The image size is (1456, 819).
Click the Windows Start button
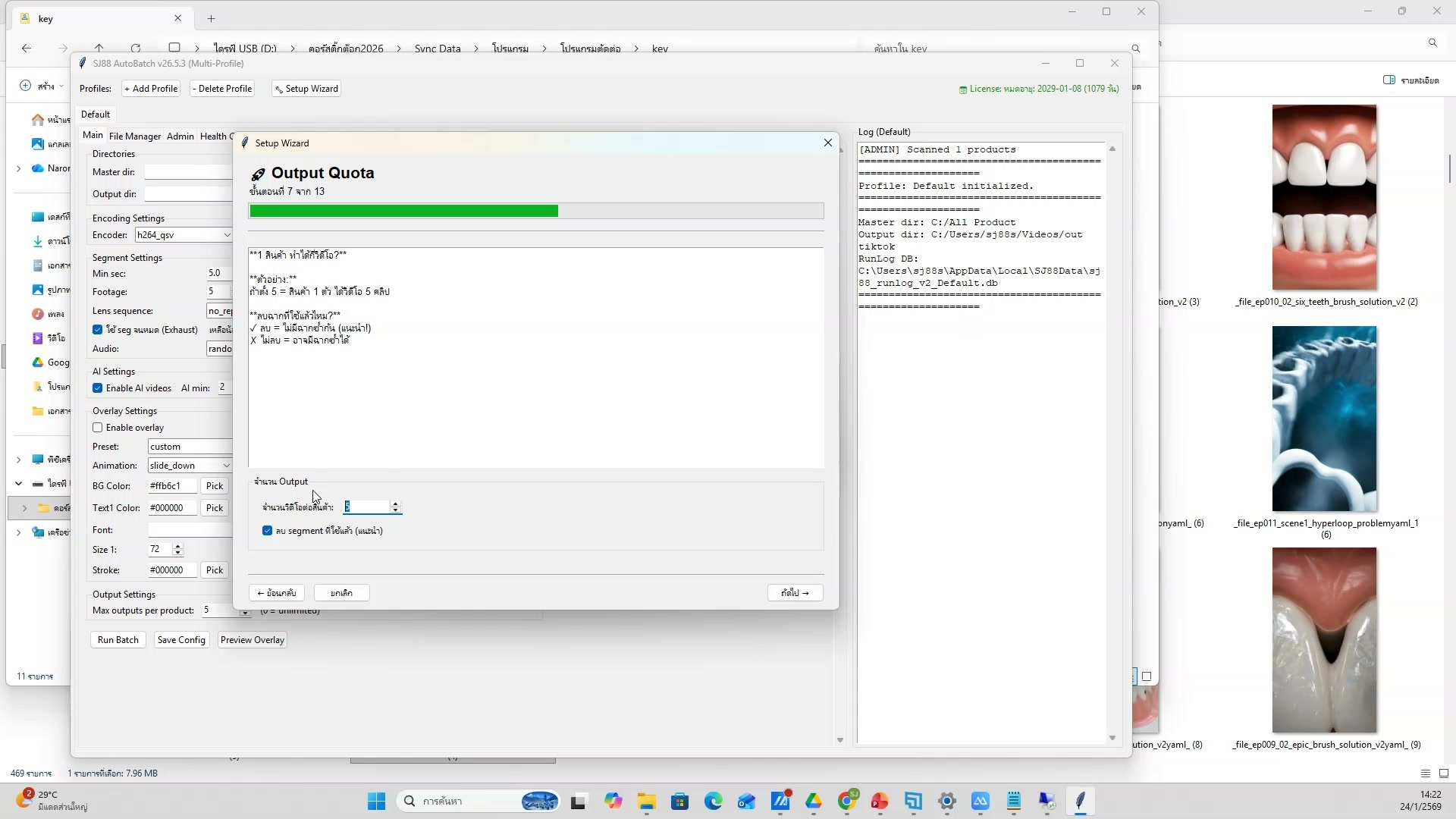coord(376,802)
